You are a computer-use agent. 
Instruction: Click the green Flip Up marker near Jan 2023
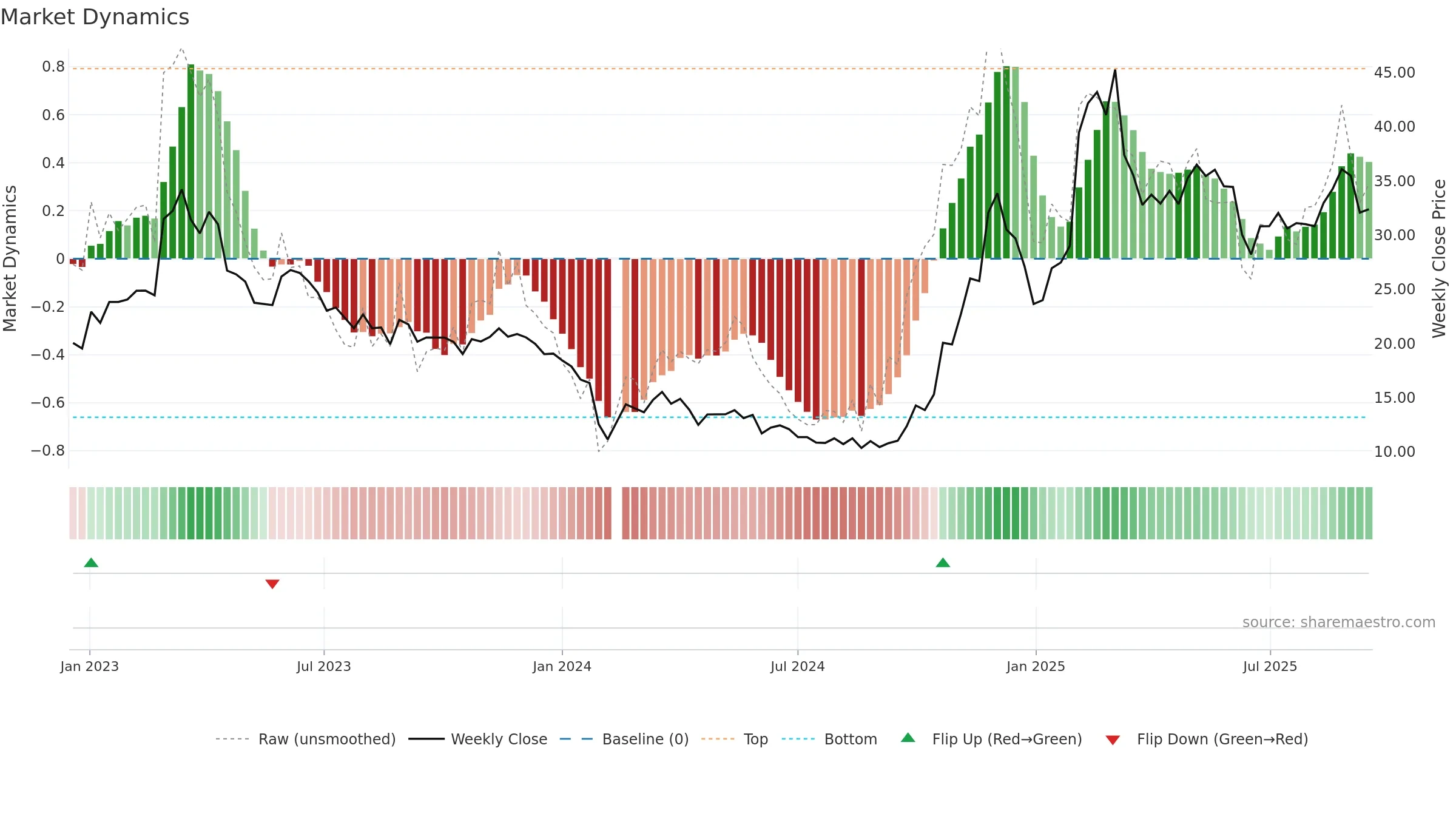pyautogui.click(x=91, y=562)
